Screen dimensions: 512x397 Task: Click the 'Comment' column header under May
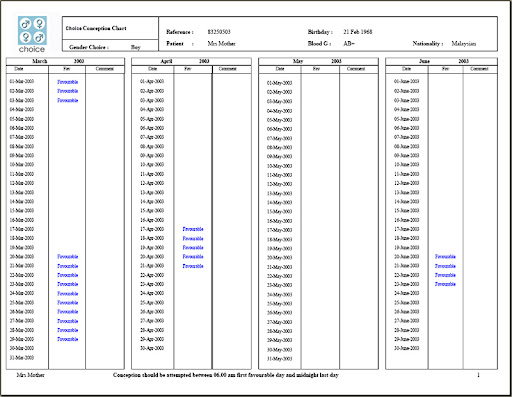(x=356, y=69)
